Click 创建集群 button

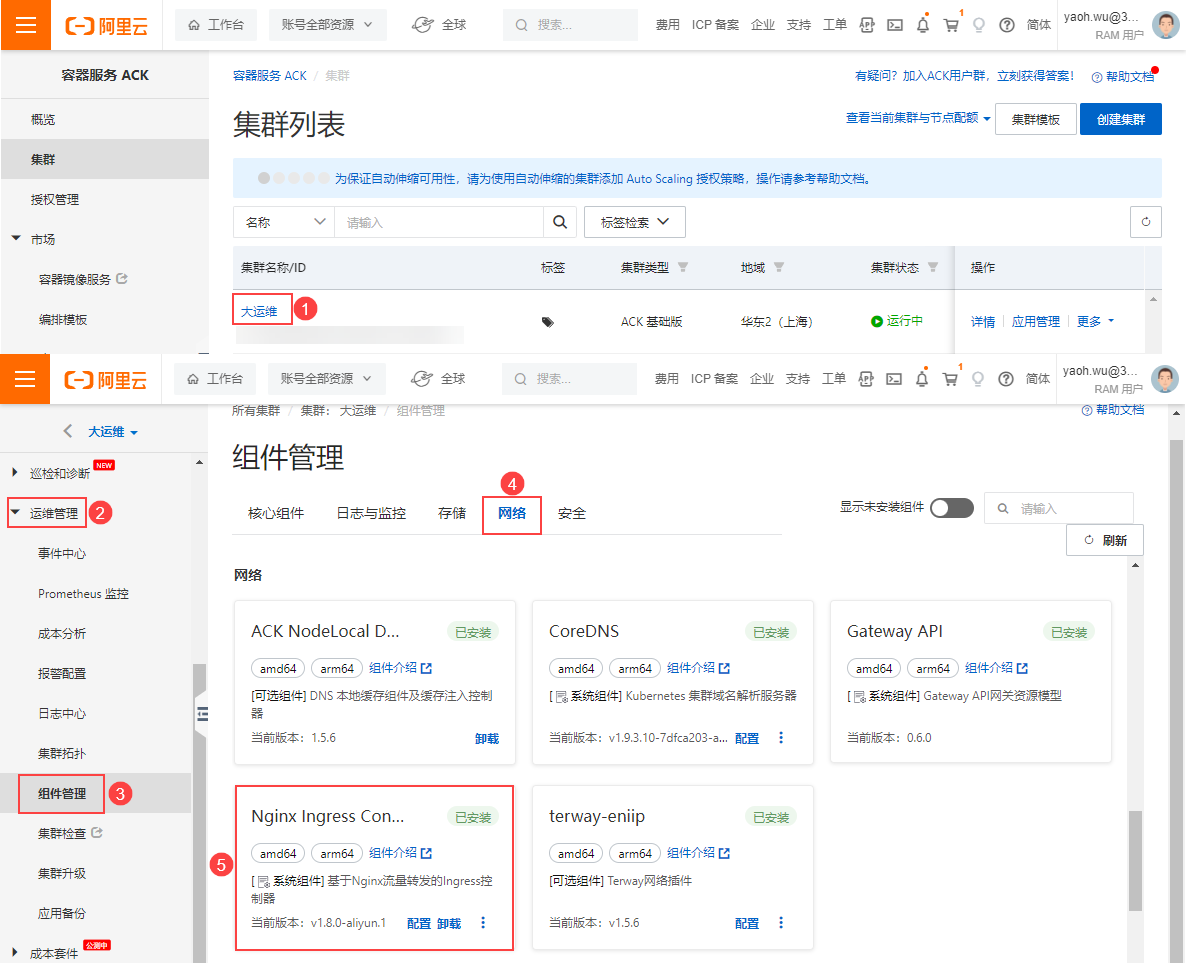[x=1120, y=119]
